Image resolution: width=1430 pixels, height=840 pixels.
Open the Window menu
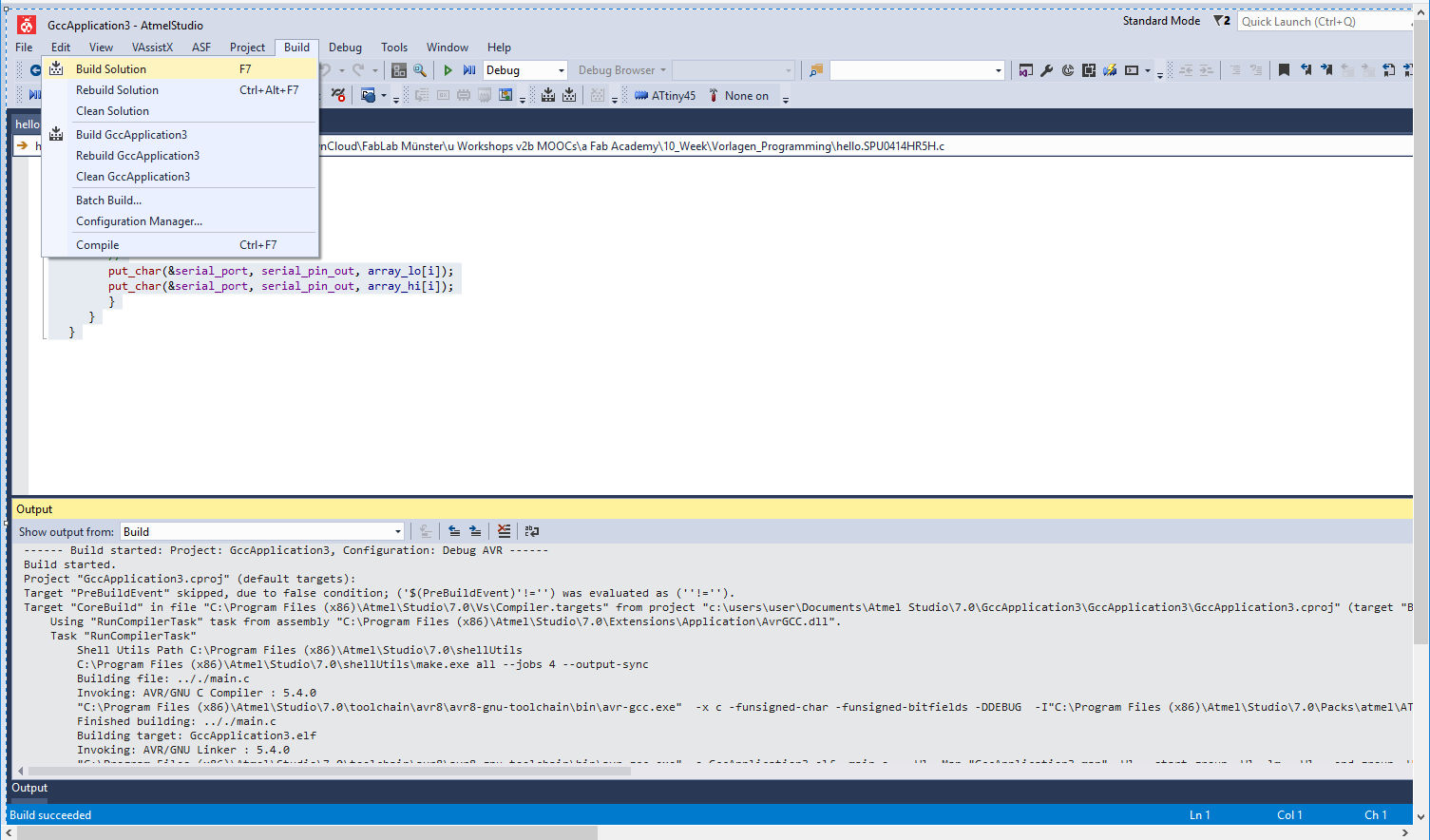click(x=448, y=48)
